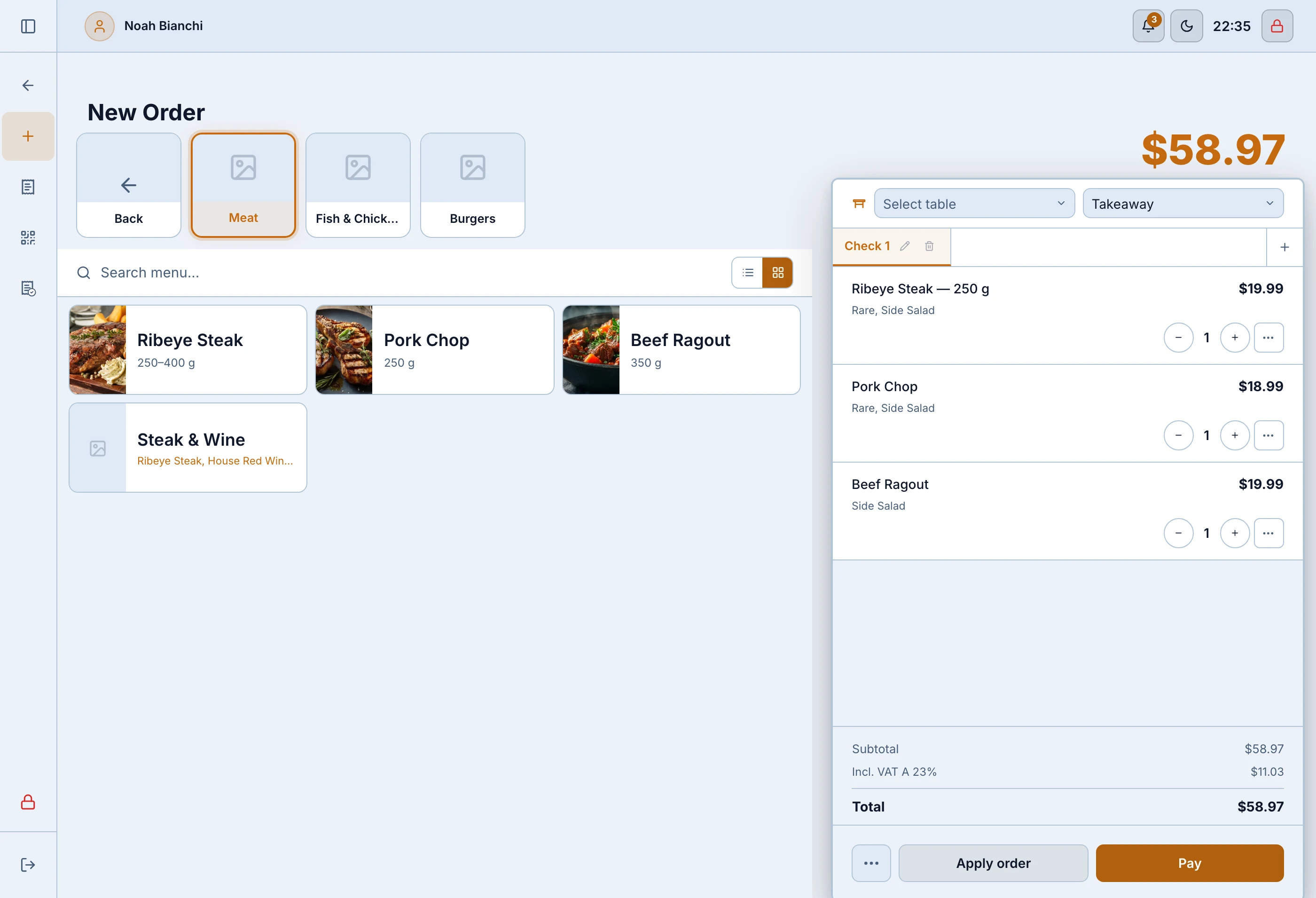Open the notifications bell
The image size is (1316, 898).
coord(1148,26)
